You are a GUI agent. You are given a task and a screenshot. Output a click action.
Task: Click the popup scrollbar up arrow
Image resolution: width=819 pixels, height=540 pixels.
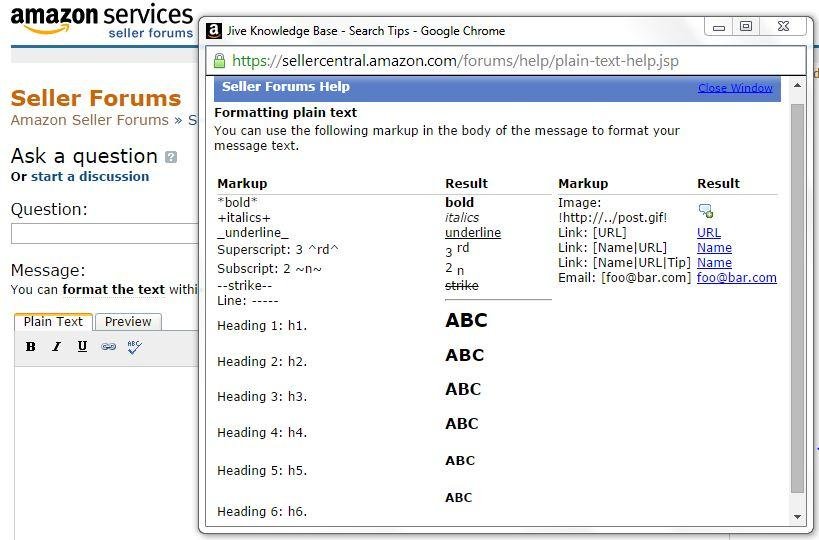coord(797,86)
